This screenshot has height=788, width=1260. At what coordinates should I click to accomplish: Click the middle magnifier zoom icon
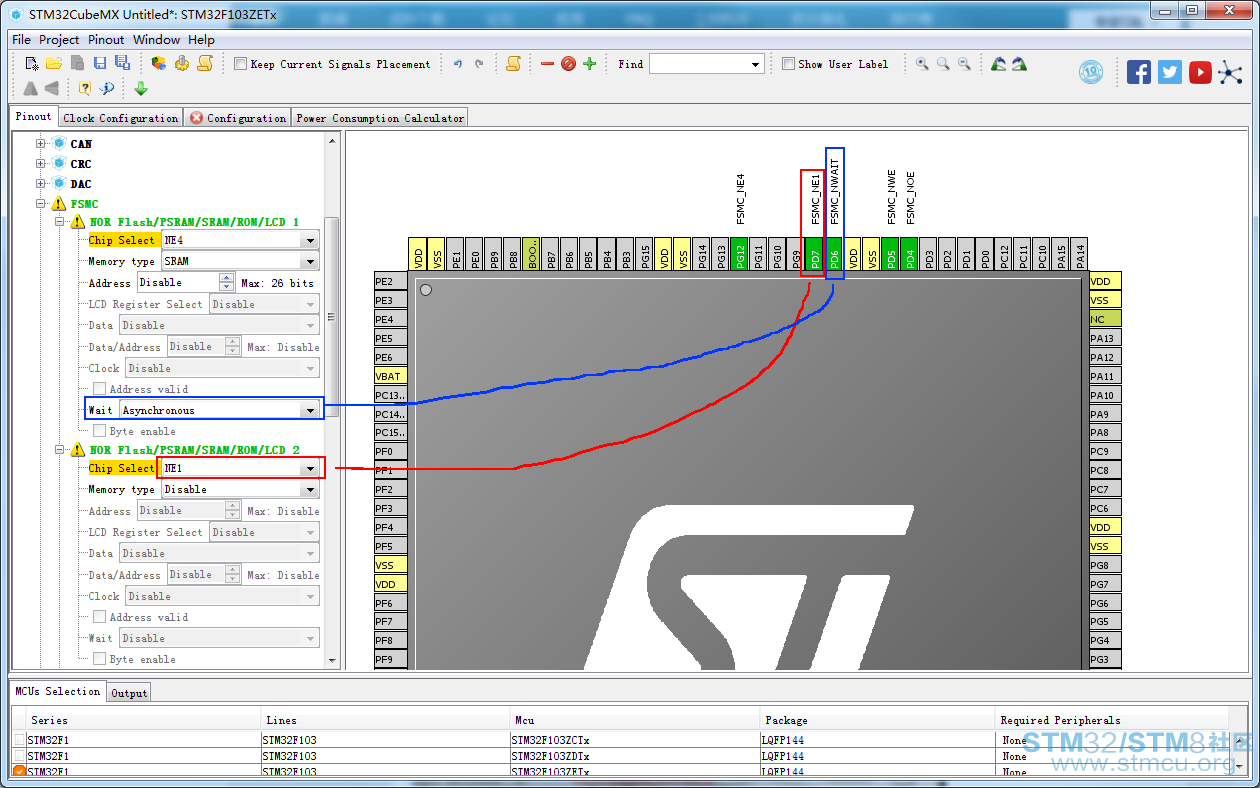pyautogui.click(x=943, y=64)
